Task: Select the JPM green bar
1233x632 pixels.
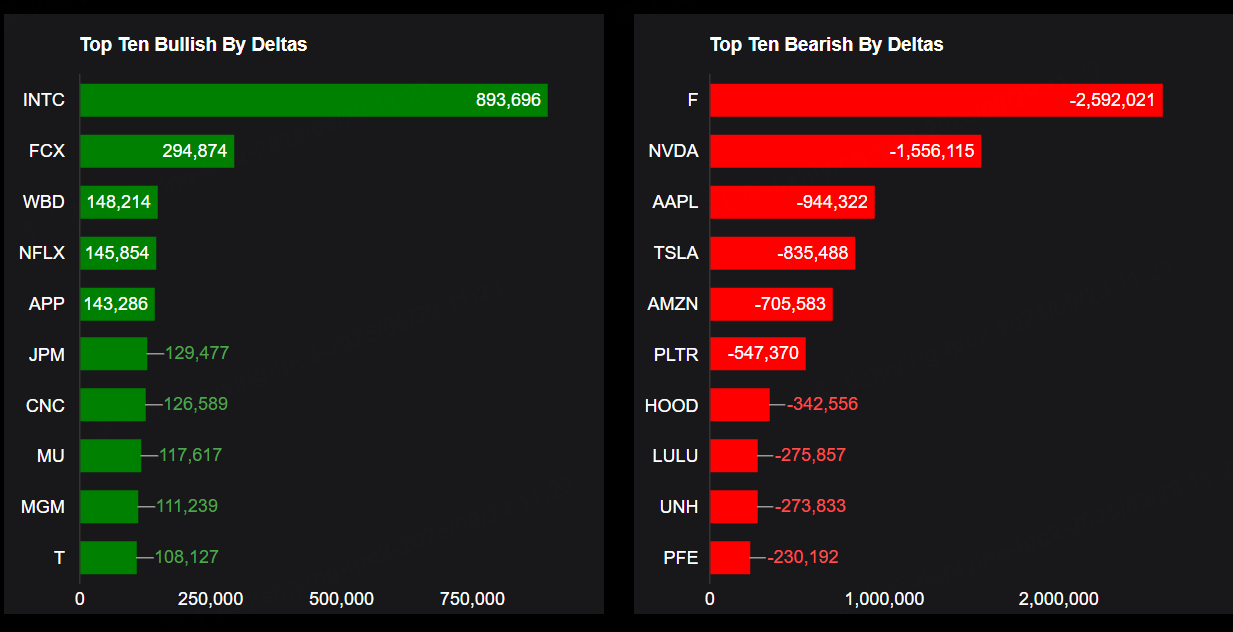Action: (113, 354)
